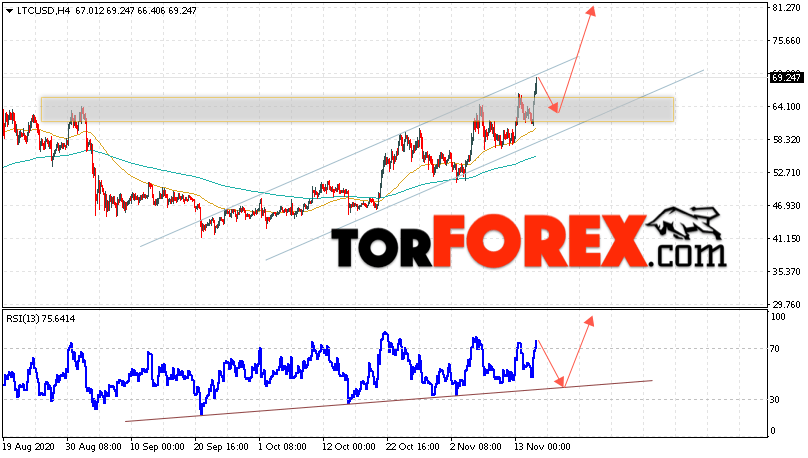Click the upper red forecast arrowhead
Image resolution: width=808 pixels, height=458 pixels.
[591, 11]
